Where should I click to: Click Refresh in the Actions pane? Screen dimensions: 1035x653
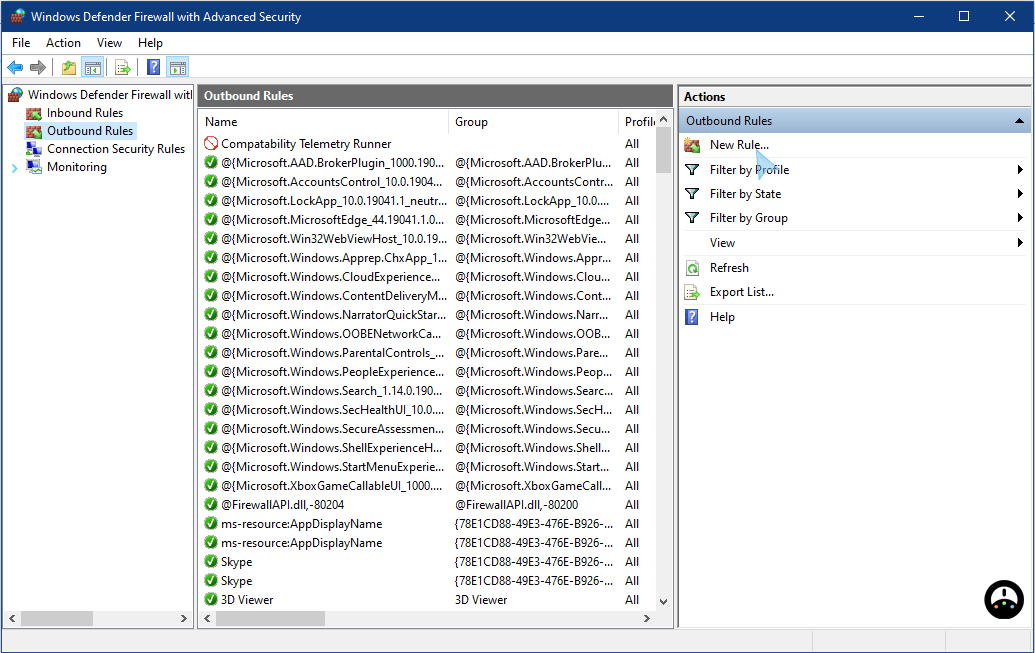(x=729, y=268)
